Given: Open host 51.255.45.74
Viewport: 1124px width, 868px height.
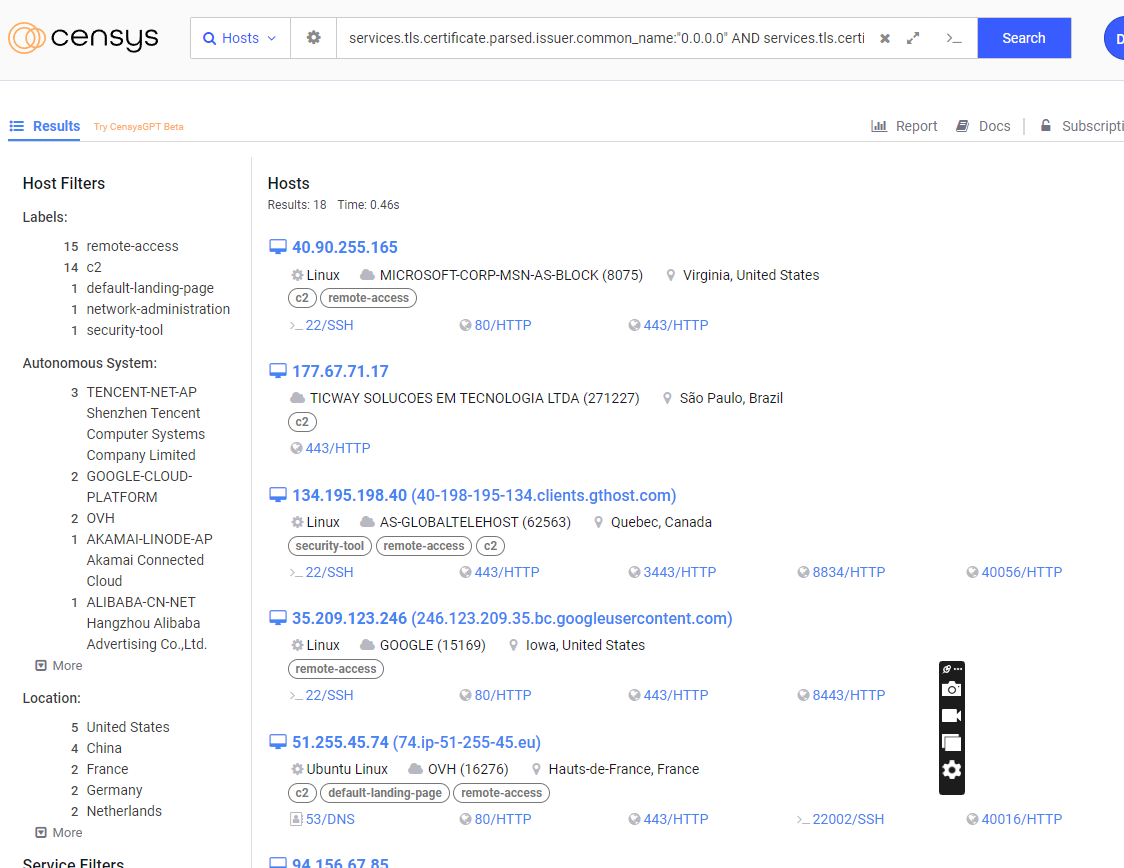Looking at the screenshot, I should pos(416,743).
